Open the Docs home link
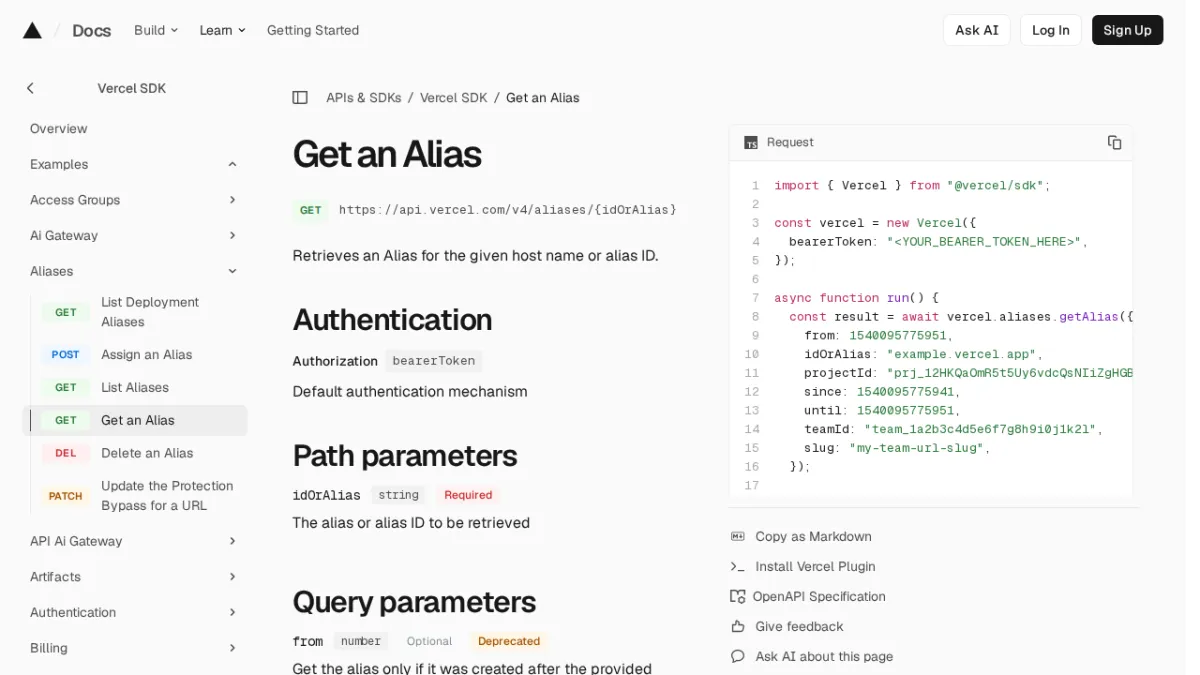Screen dimensions: 1200x675 91,31
